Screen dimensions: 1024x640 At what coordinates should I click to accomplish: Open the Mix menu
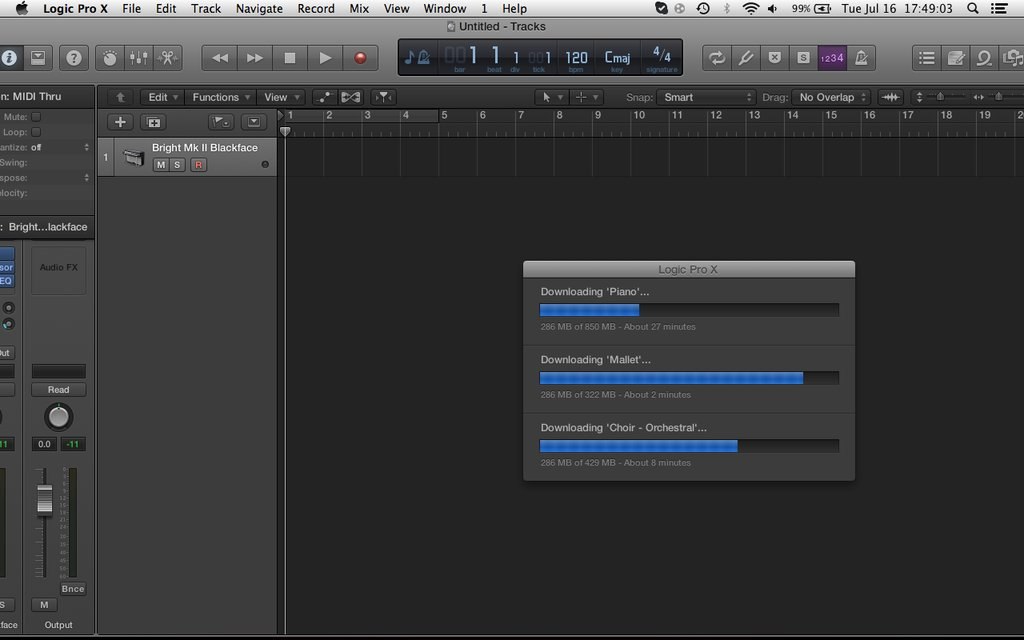pos(359,8)
